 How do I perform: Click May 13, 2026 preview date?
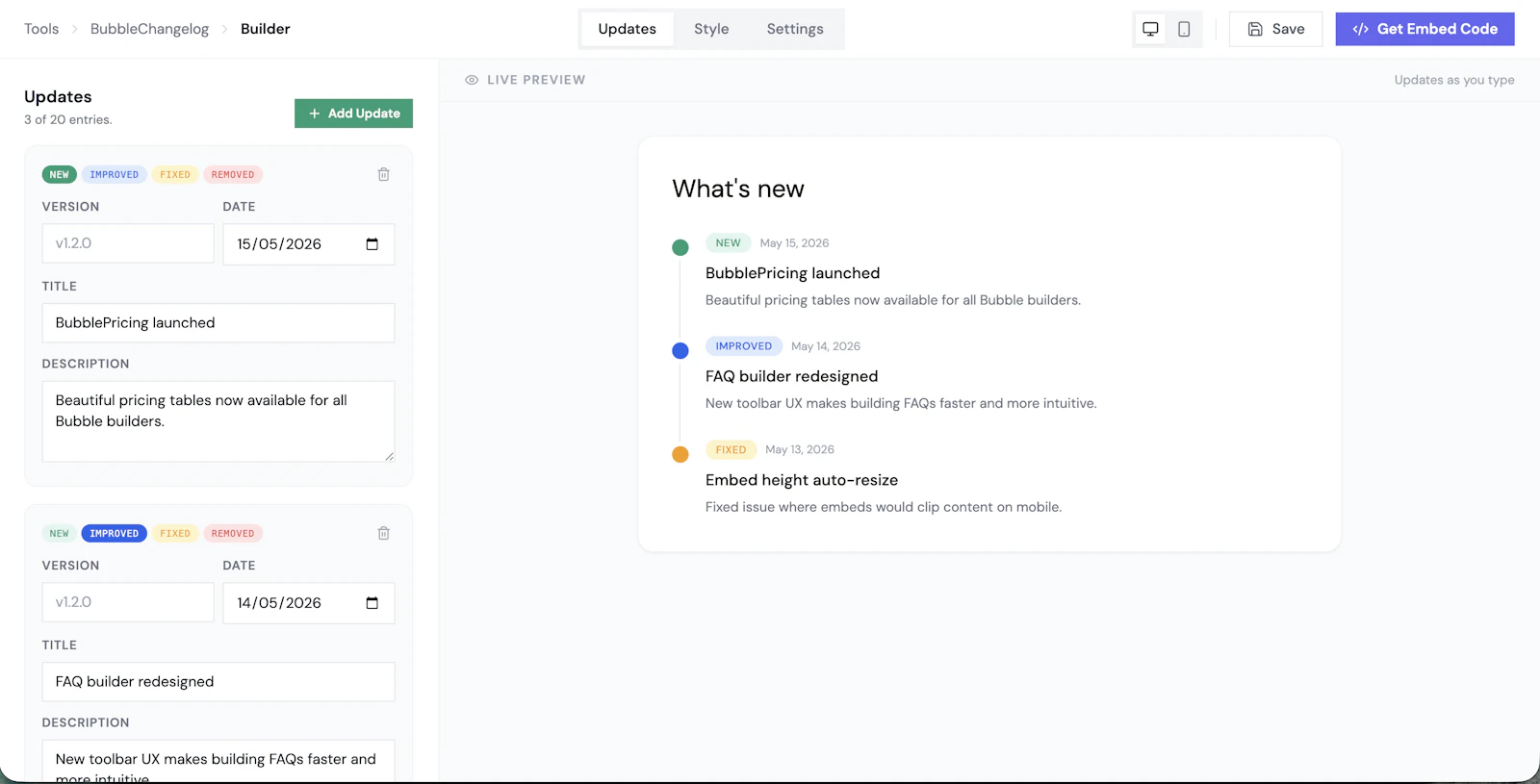pos(800,450)
